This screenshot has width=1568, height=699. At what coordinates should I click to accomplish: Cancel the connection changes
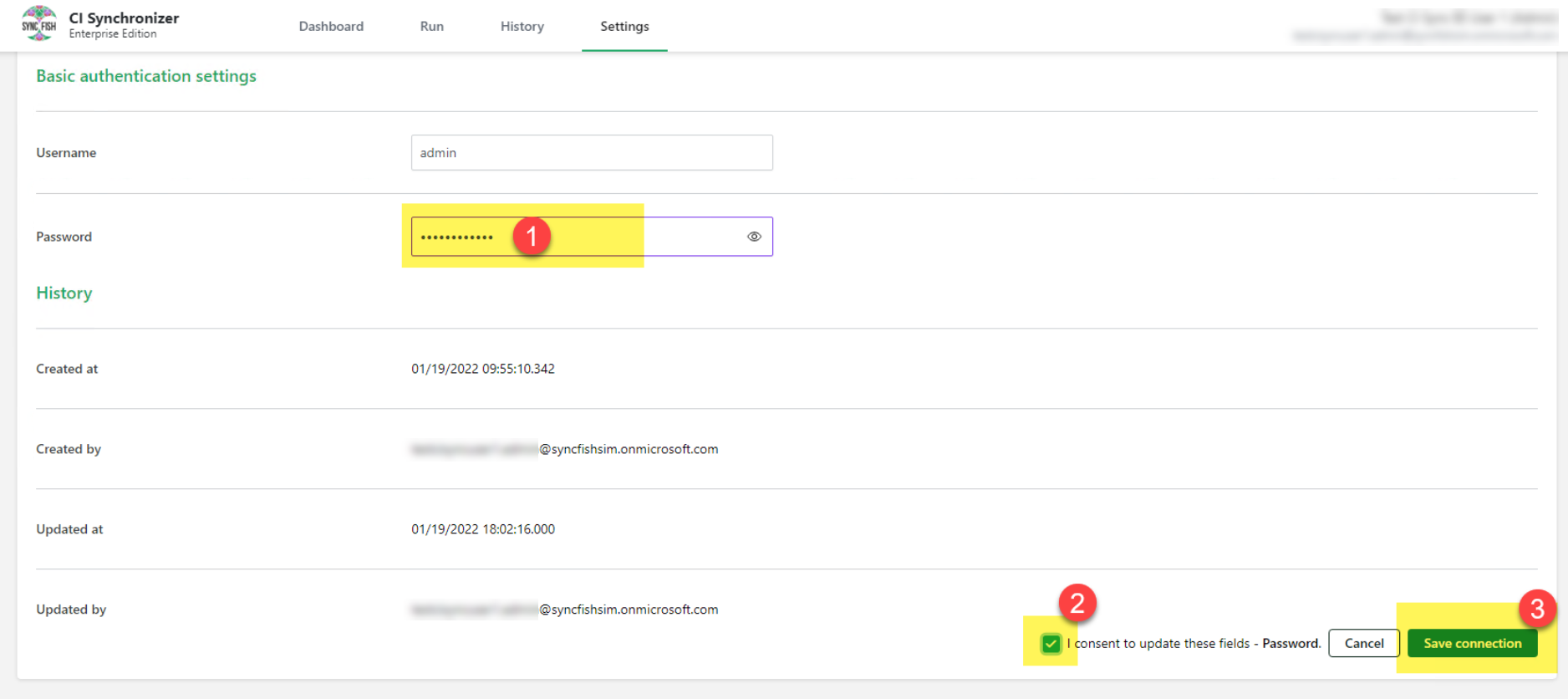[x=1364, y=643]
